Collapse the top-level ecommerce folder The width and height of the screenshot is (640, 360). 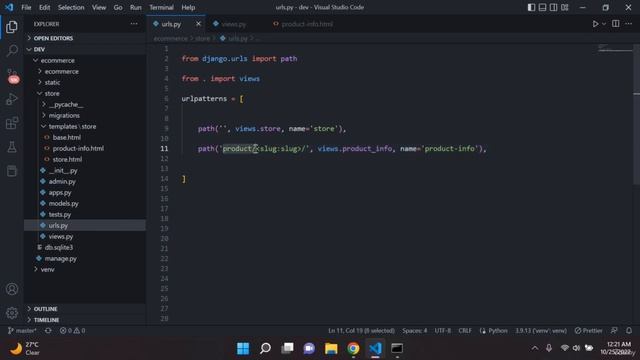85,60
